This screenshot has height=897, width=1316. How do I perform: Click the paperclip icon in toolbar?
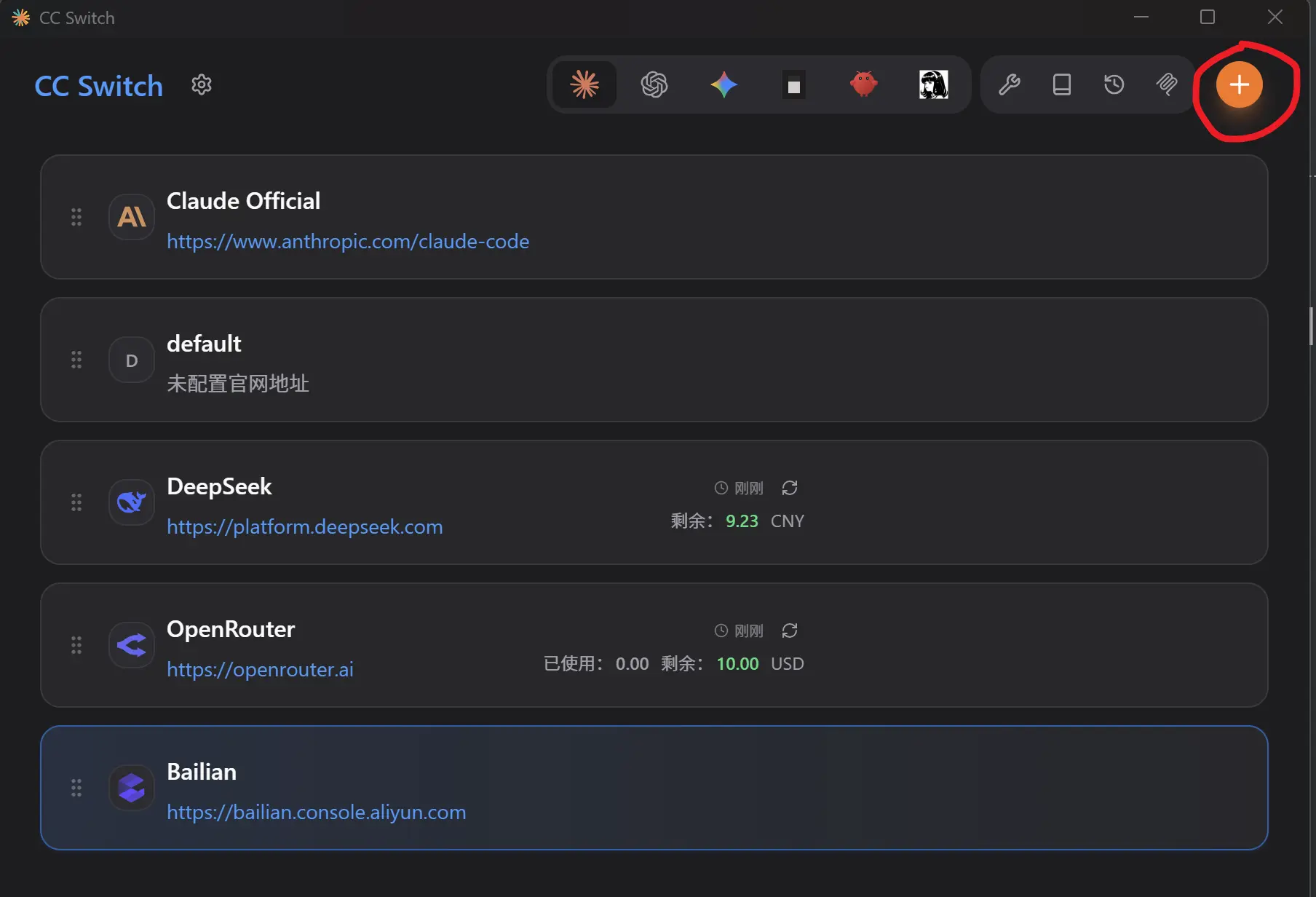pos(1167,85)
